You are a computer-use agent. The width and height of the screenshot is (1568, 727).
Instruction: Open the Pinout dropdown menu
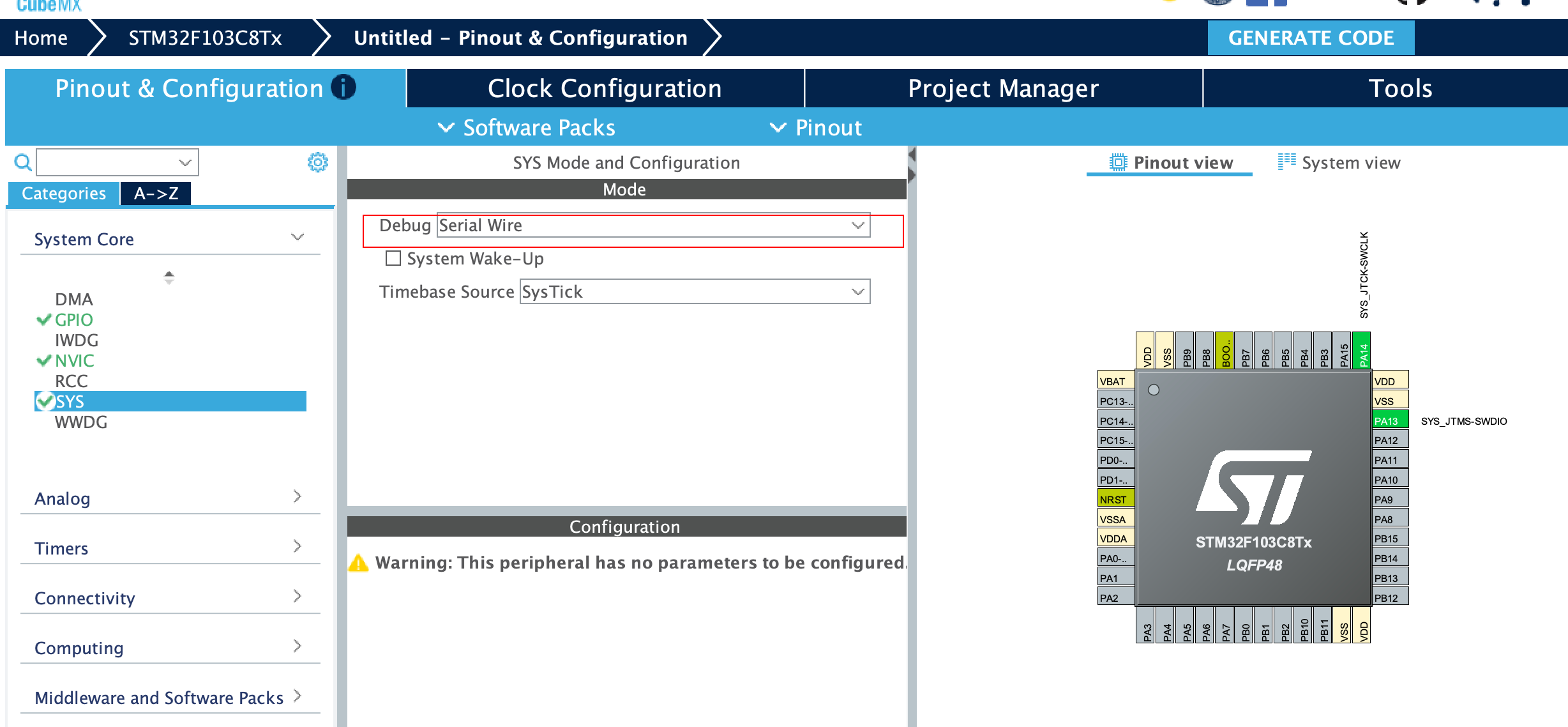point(816,128)
